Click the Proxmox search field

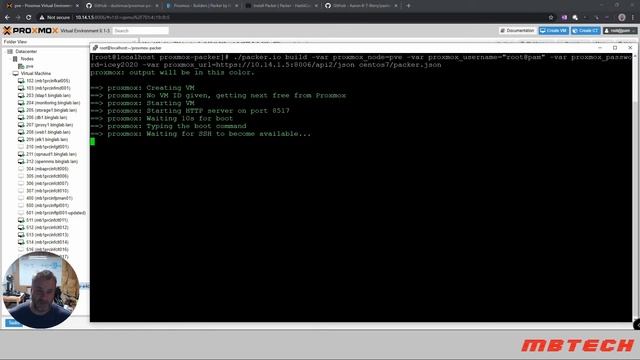pos(140,31)
